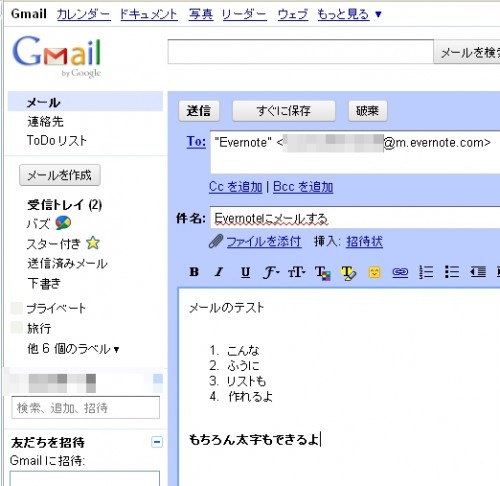Open the プライベート label
The image size is (500, 486).
[x=56, y=308]
